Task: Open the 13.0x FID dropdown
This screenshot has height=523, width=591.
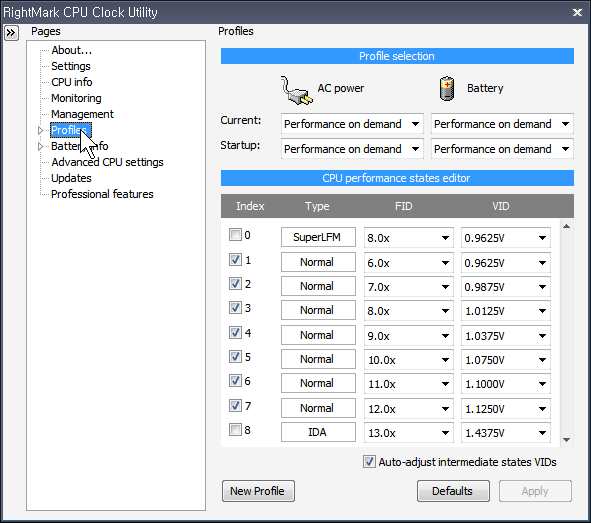Action: point(409,433)
